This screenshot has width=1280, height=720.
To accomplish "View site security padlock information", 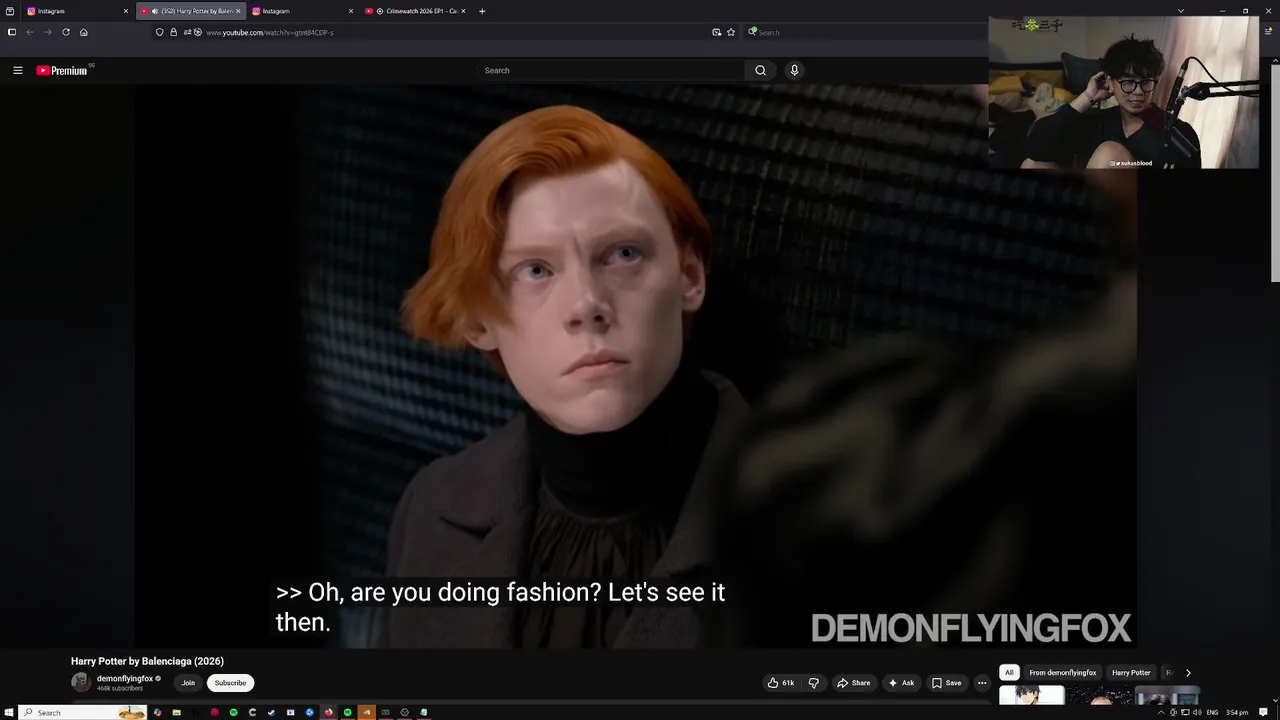I will [173, 32].
